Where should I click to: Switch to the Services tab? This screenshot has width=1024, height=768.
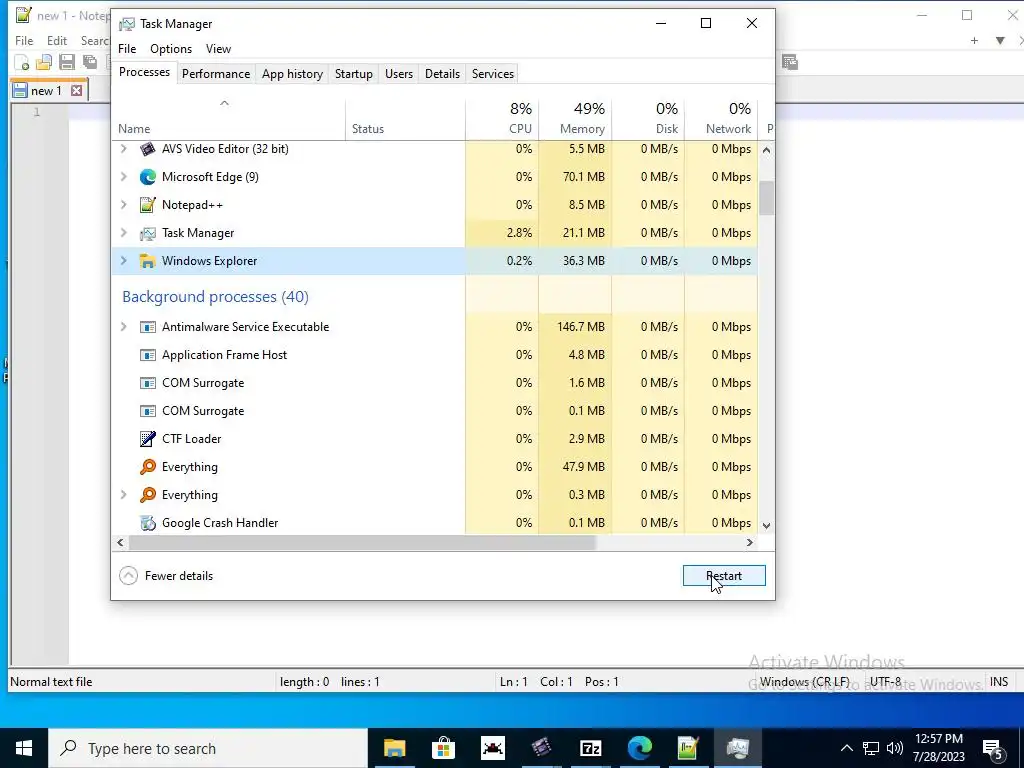pyautogui.click(x=492, y=74)
